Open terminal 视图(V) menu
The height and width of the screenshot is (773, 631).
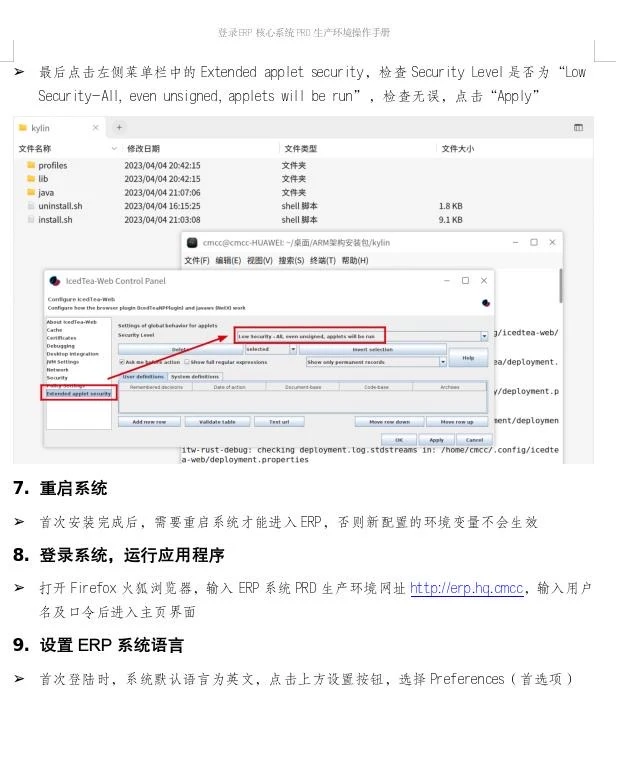[260, 260]
